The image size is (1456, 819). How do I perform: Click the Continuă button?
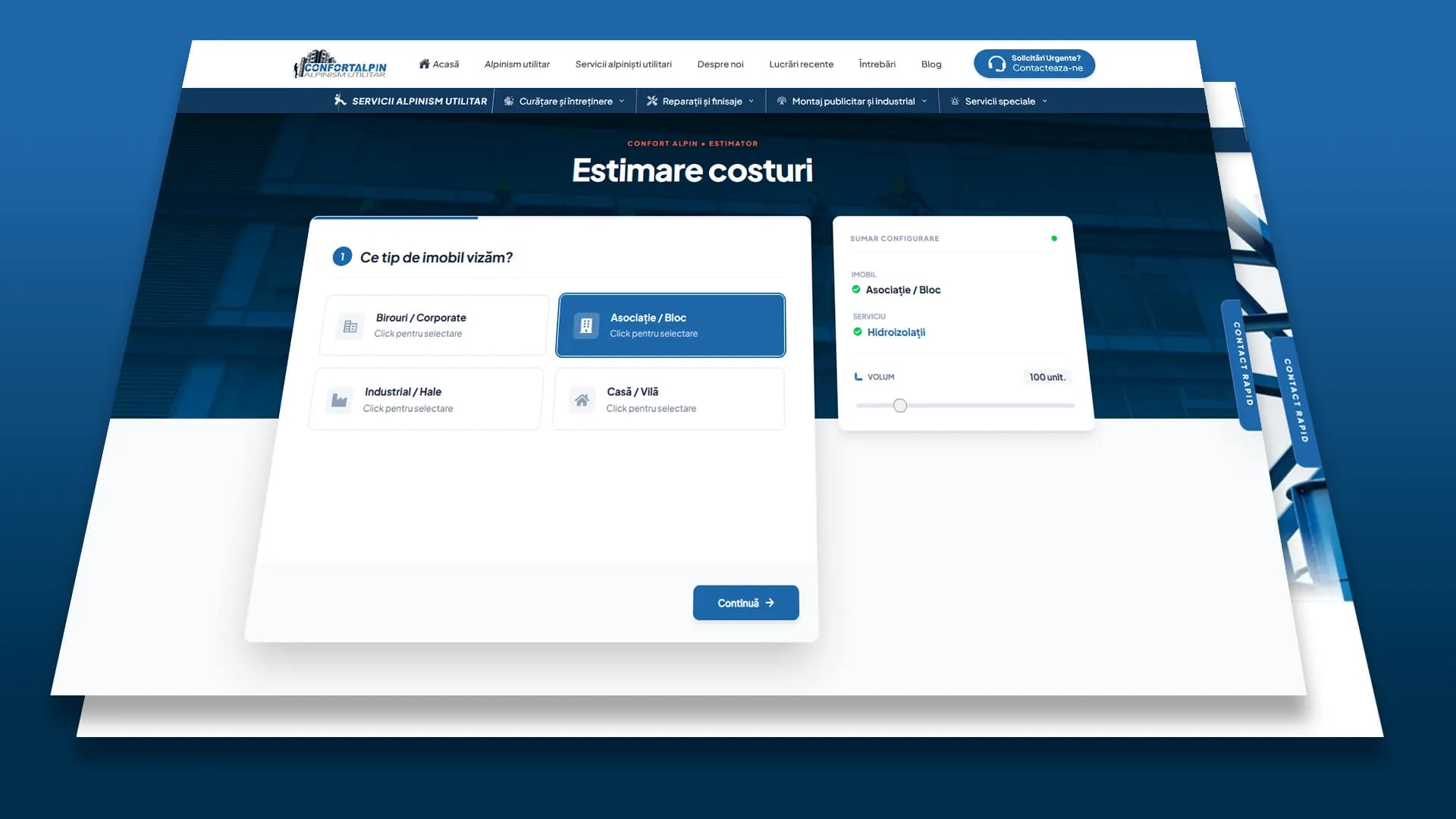746,603
